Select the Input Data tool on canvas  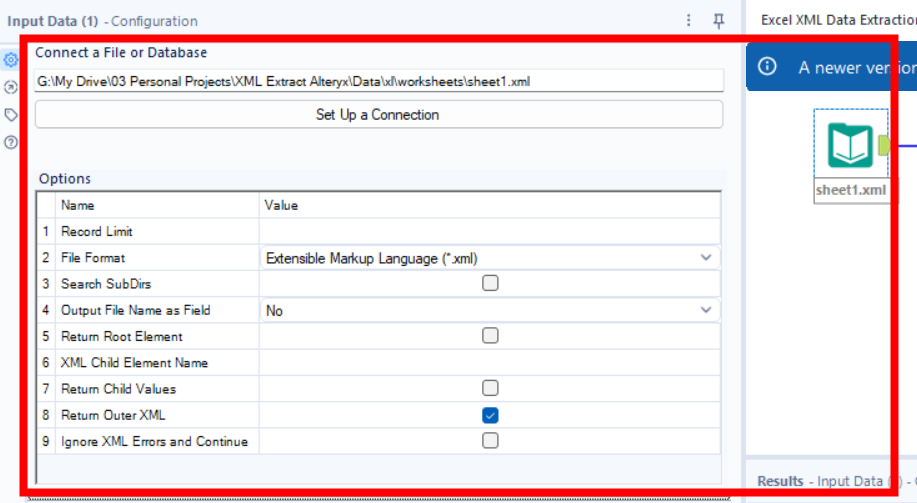(x=850, y=145)
